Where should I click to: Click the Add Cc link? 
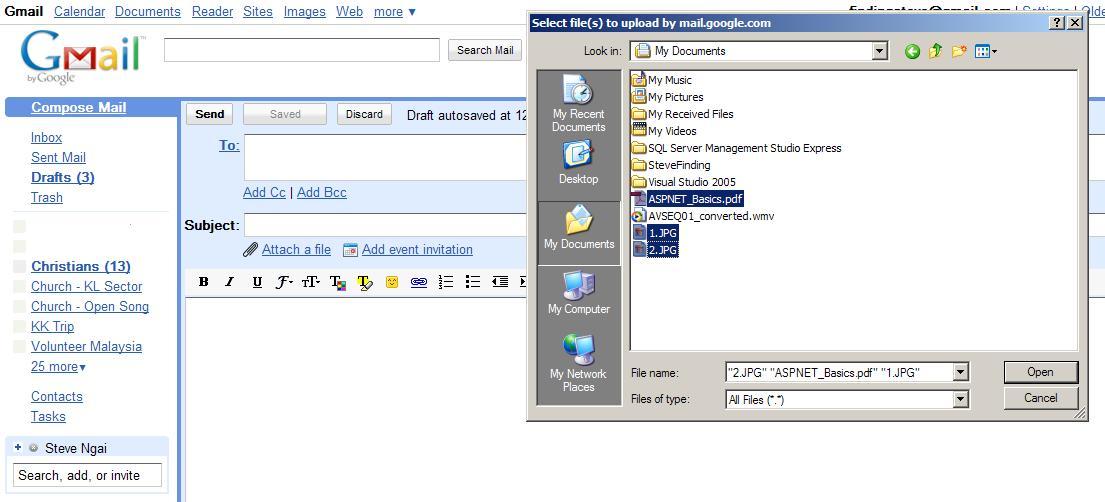pyautogui.click(x=264, y=192)
